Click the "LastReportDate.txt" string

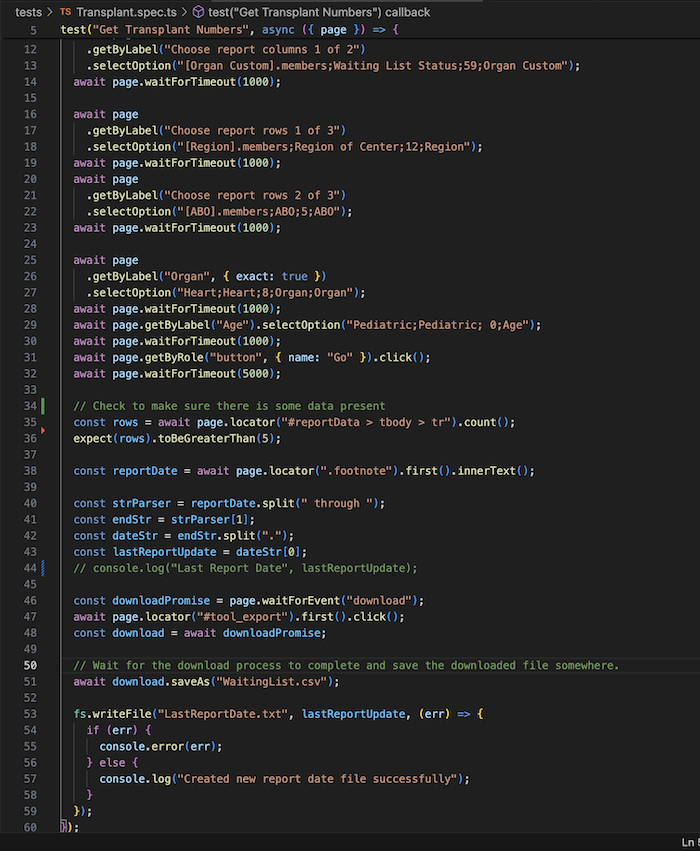click(x=222, y=714)
